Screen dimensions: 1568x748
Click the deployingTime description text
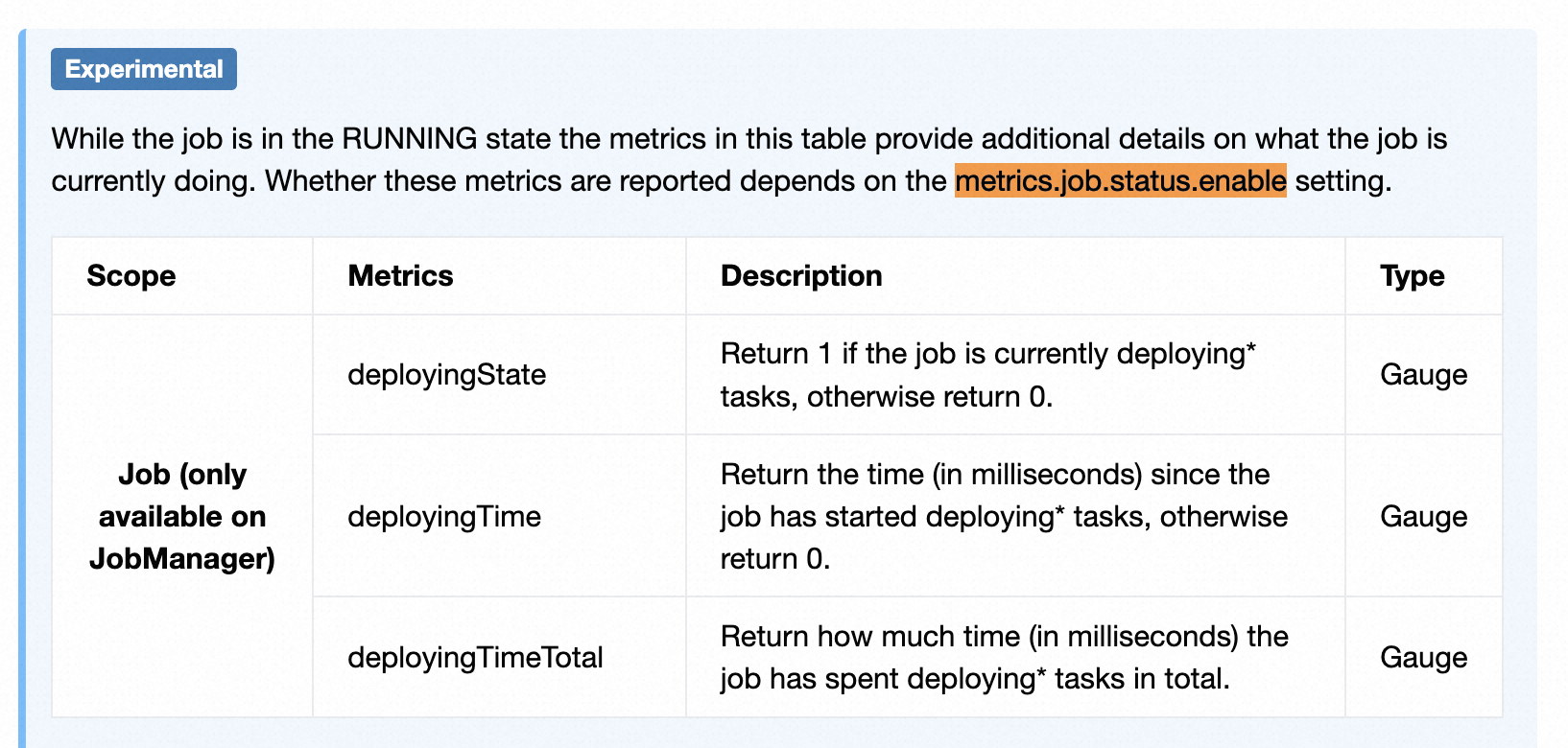[1004, 516]
